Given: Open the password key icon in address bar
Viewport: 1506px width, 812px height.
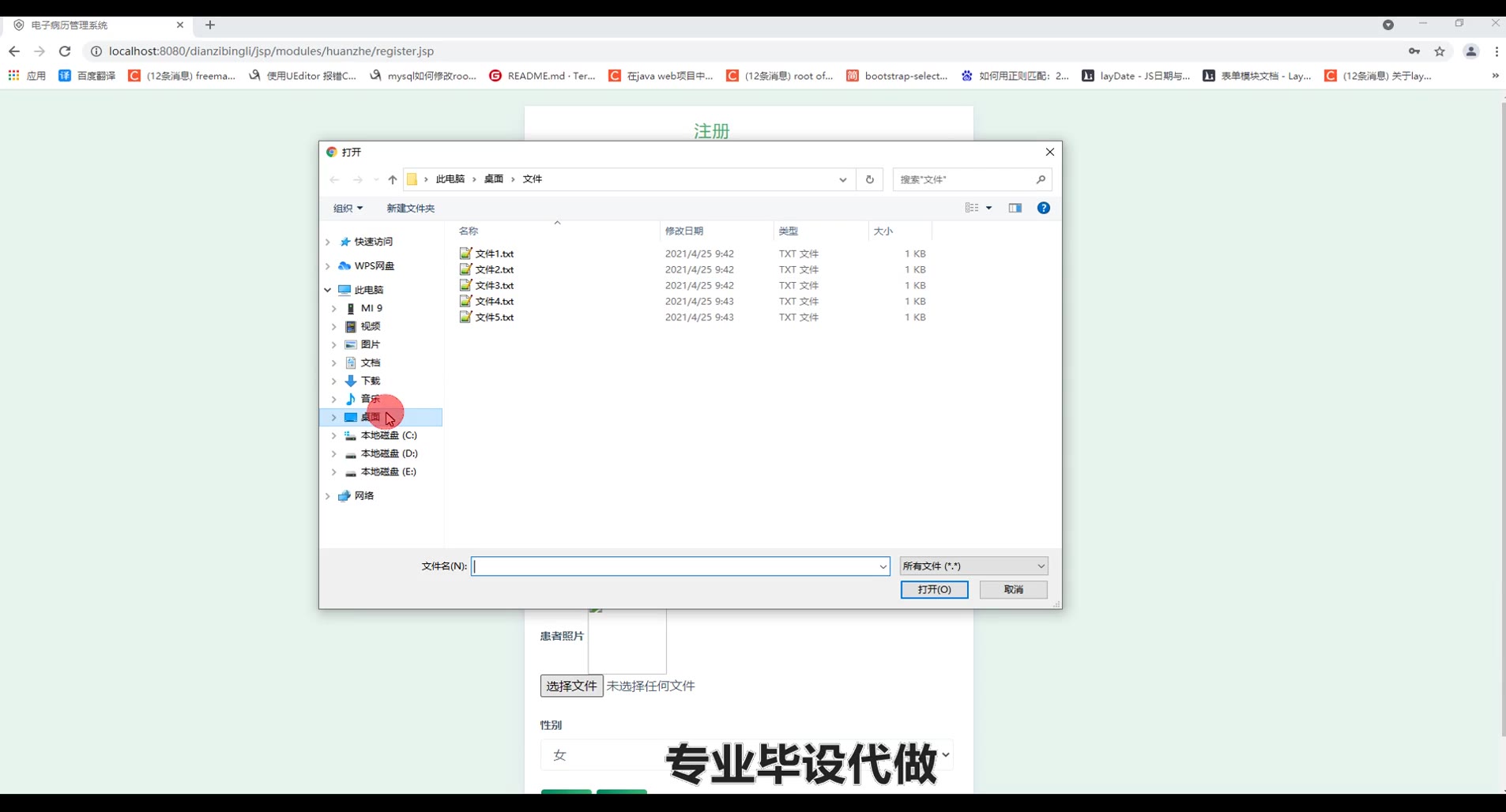Looking at the screenshot, I should [1414, 51].
